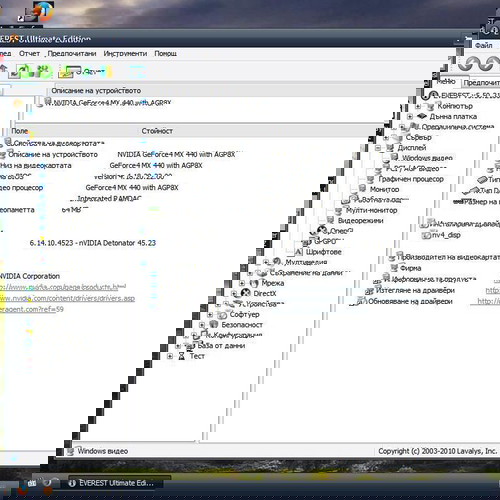Open the Инструменти menu
This screenshot has width=500, height=500.
coord(125,54)
